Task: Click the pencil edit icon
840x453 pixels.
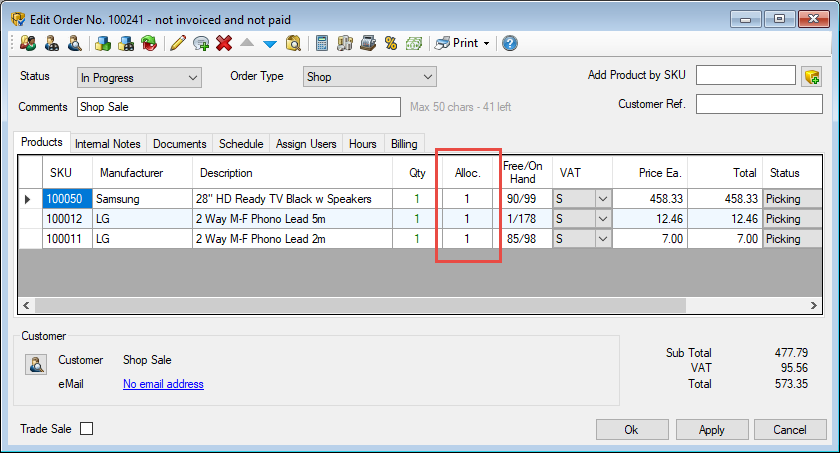Action: (178, 43)
